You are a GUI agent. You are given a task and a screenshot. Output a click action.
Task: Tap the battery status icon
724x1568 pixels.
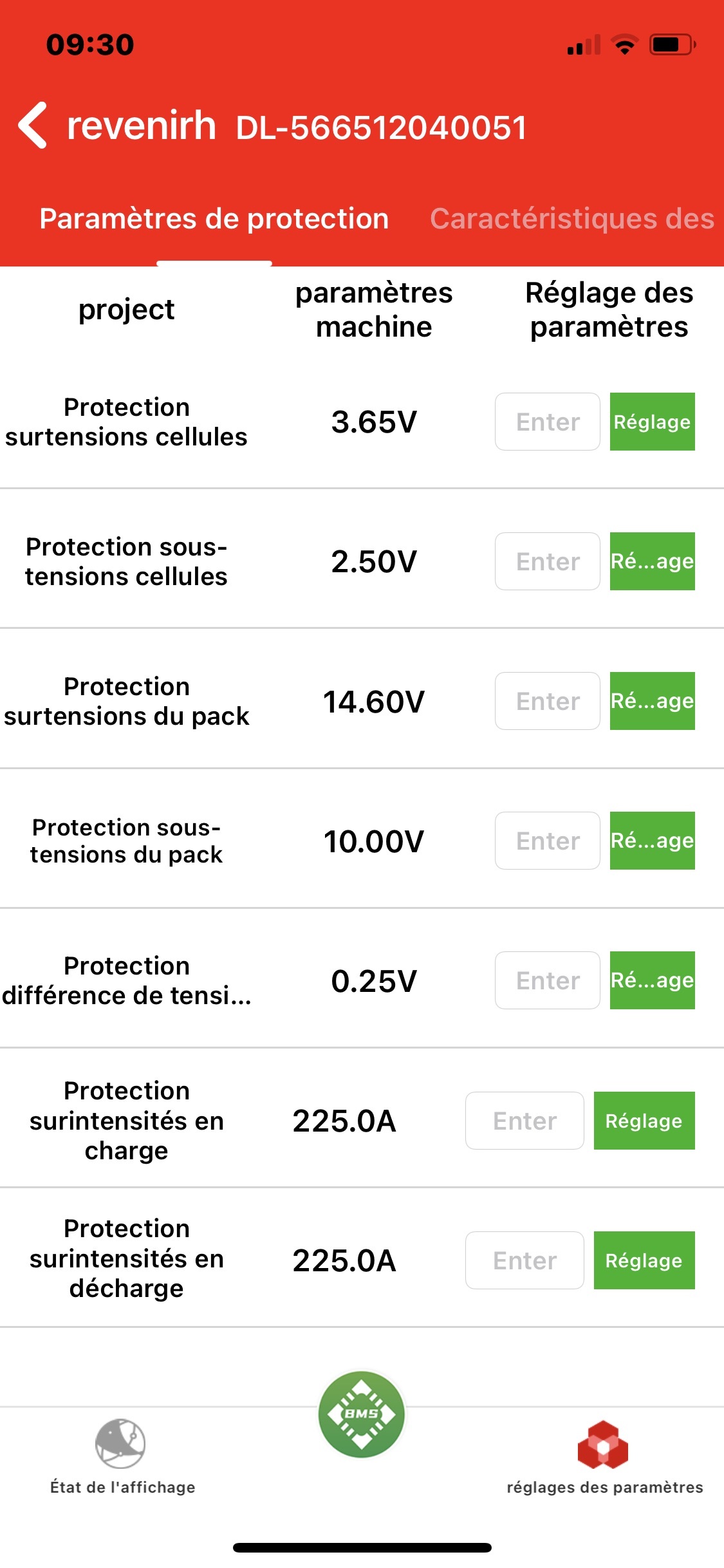click(672, 44)
